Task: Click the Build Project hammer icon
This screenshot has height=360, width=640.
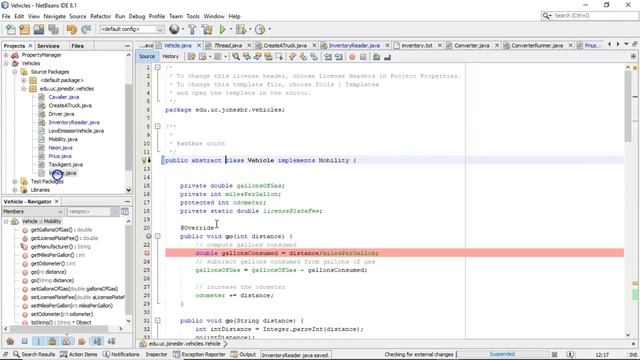Action: [x=192, y=29]
